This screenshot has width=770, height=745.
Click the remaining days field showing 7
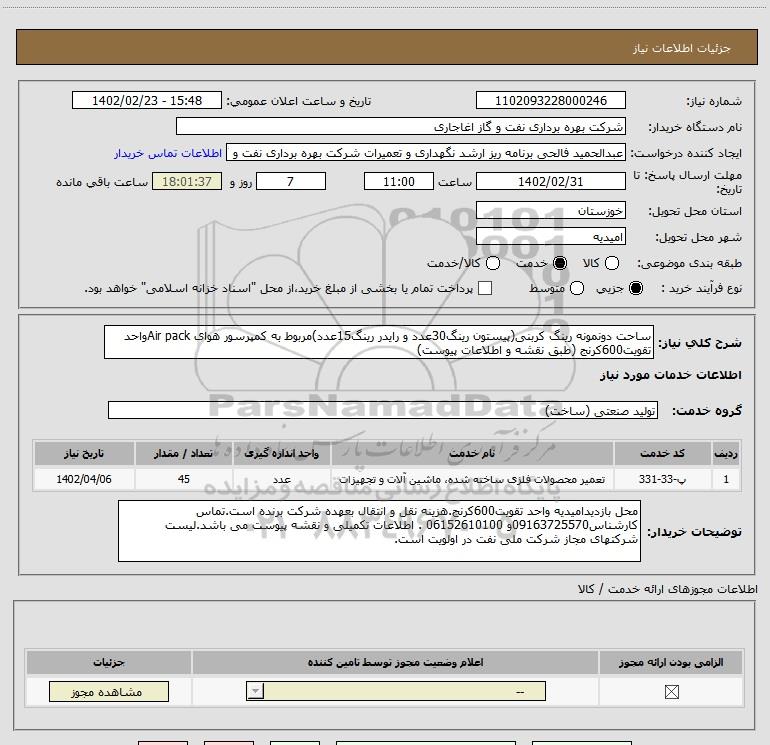tap(291, 182)
